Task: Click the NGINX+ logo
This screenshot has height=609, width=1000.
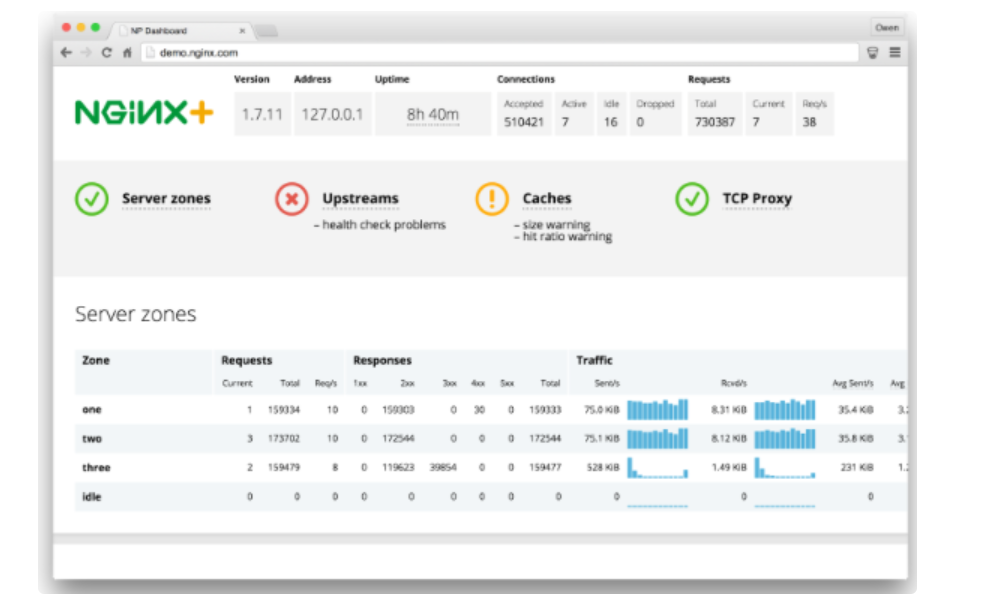Action: pyautogui.click(x=143, y=113)
